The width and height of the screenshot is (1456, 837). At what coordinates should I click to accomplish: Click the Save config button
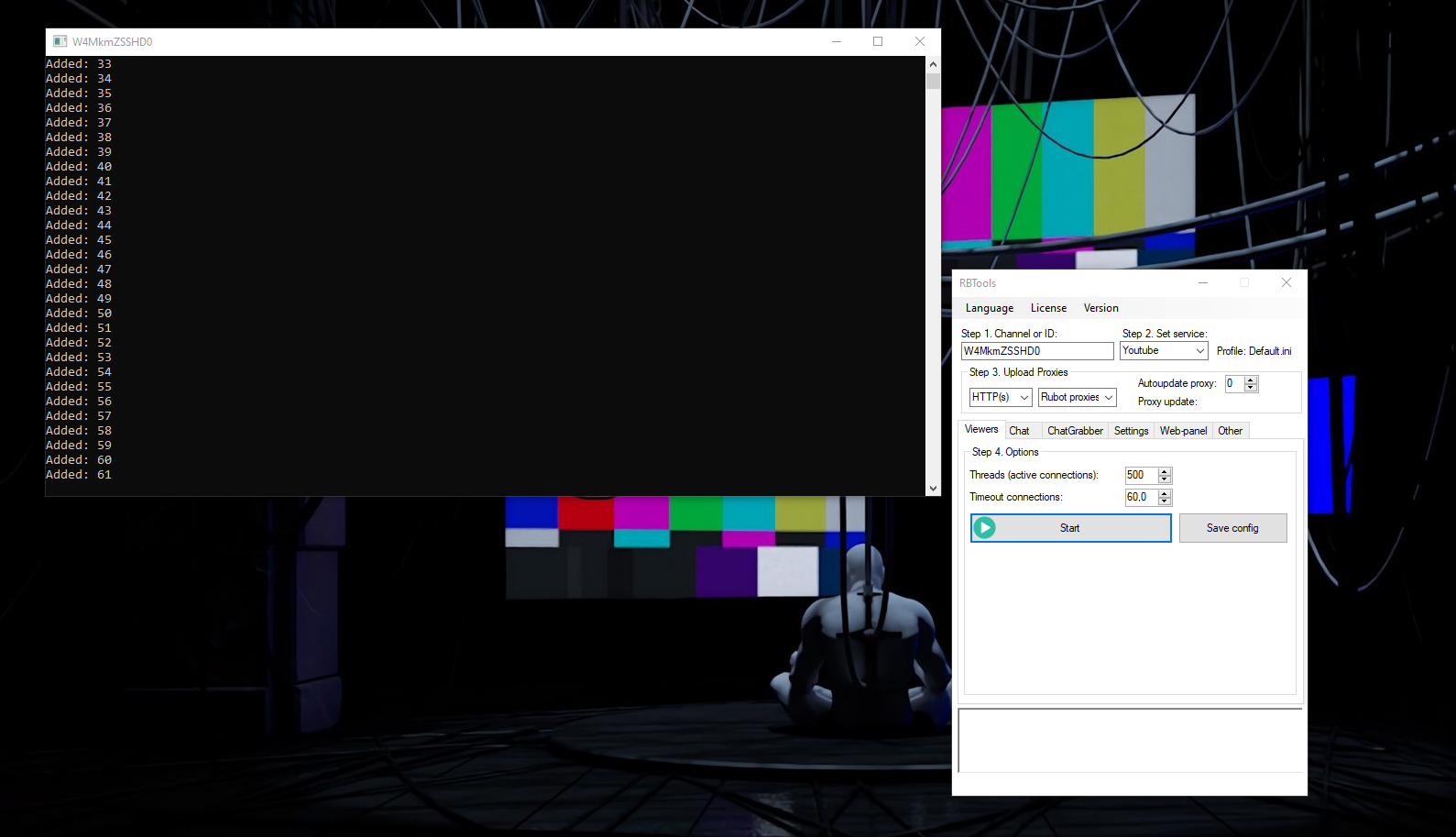[x=1232, y=528]
